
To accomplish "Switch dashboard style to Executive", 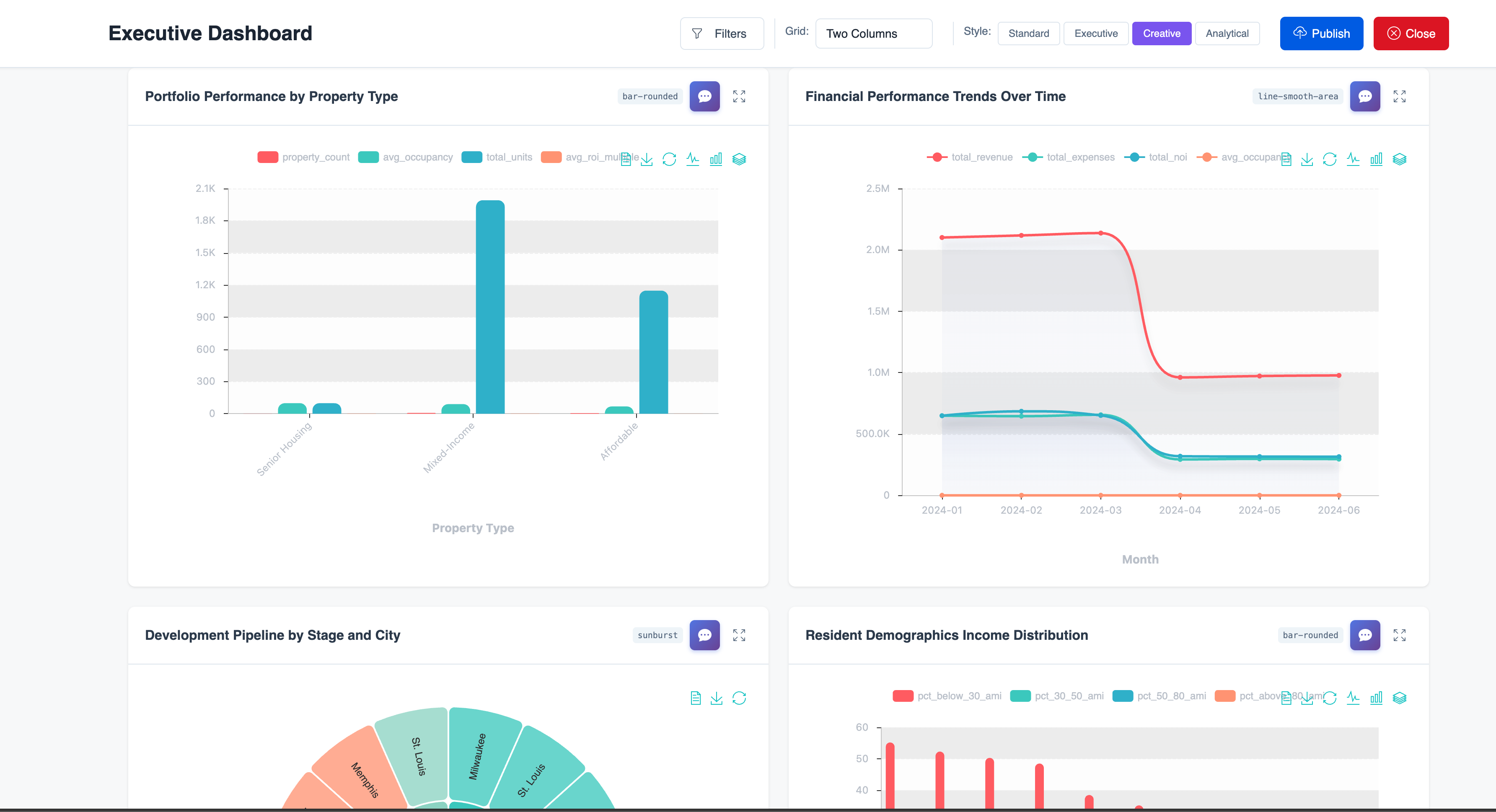I will click(1096, 33).
